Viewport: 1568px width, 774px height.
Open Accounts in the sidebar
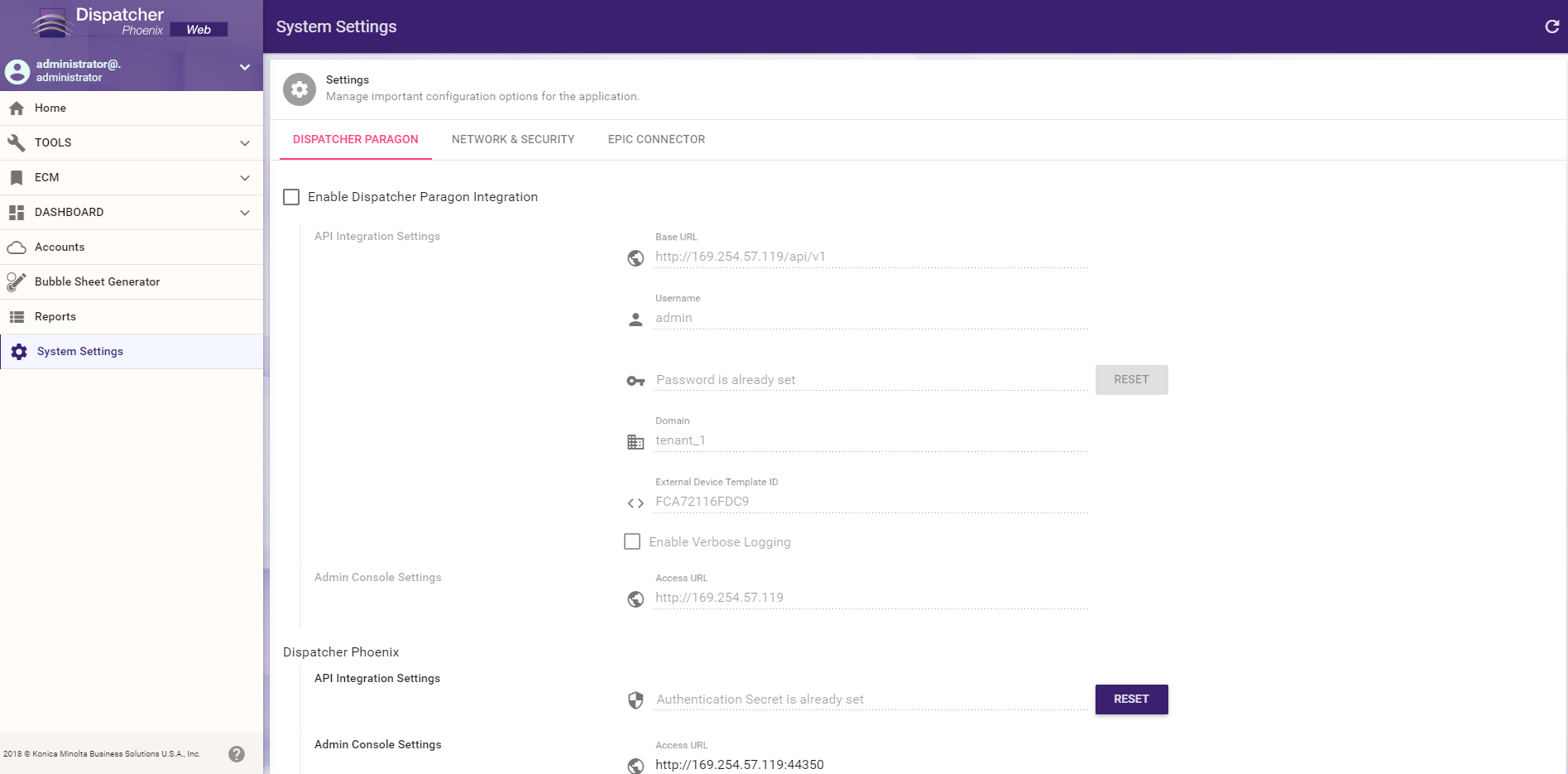point(132,248)
